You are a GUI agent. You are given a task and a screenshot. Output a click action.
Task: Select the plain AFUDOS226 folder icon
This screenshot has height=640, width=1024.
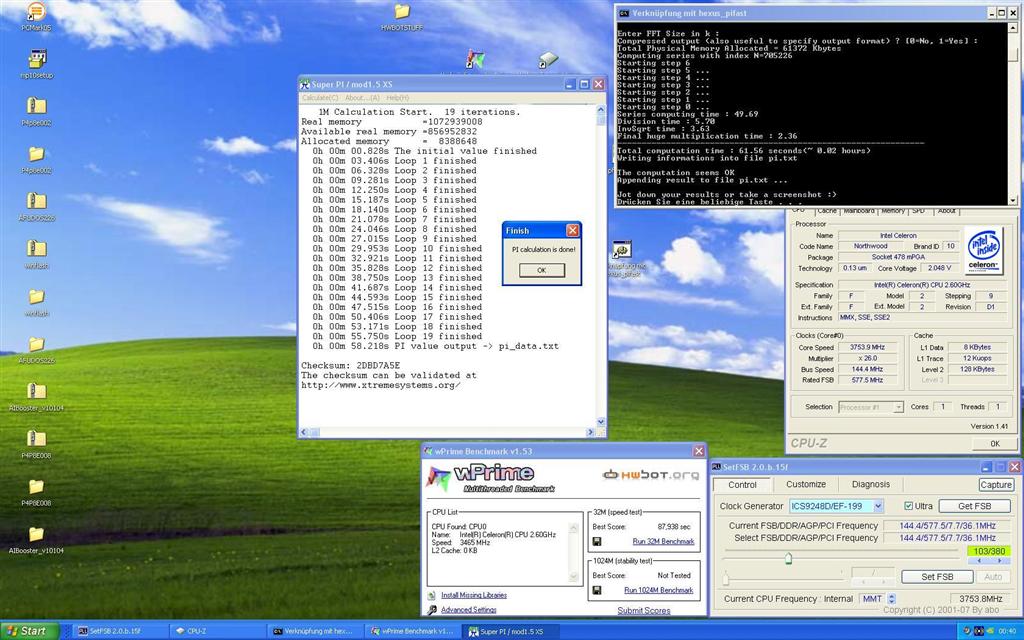pyautogui.click(x=37, y=344)
